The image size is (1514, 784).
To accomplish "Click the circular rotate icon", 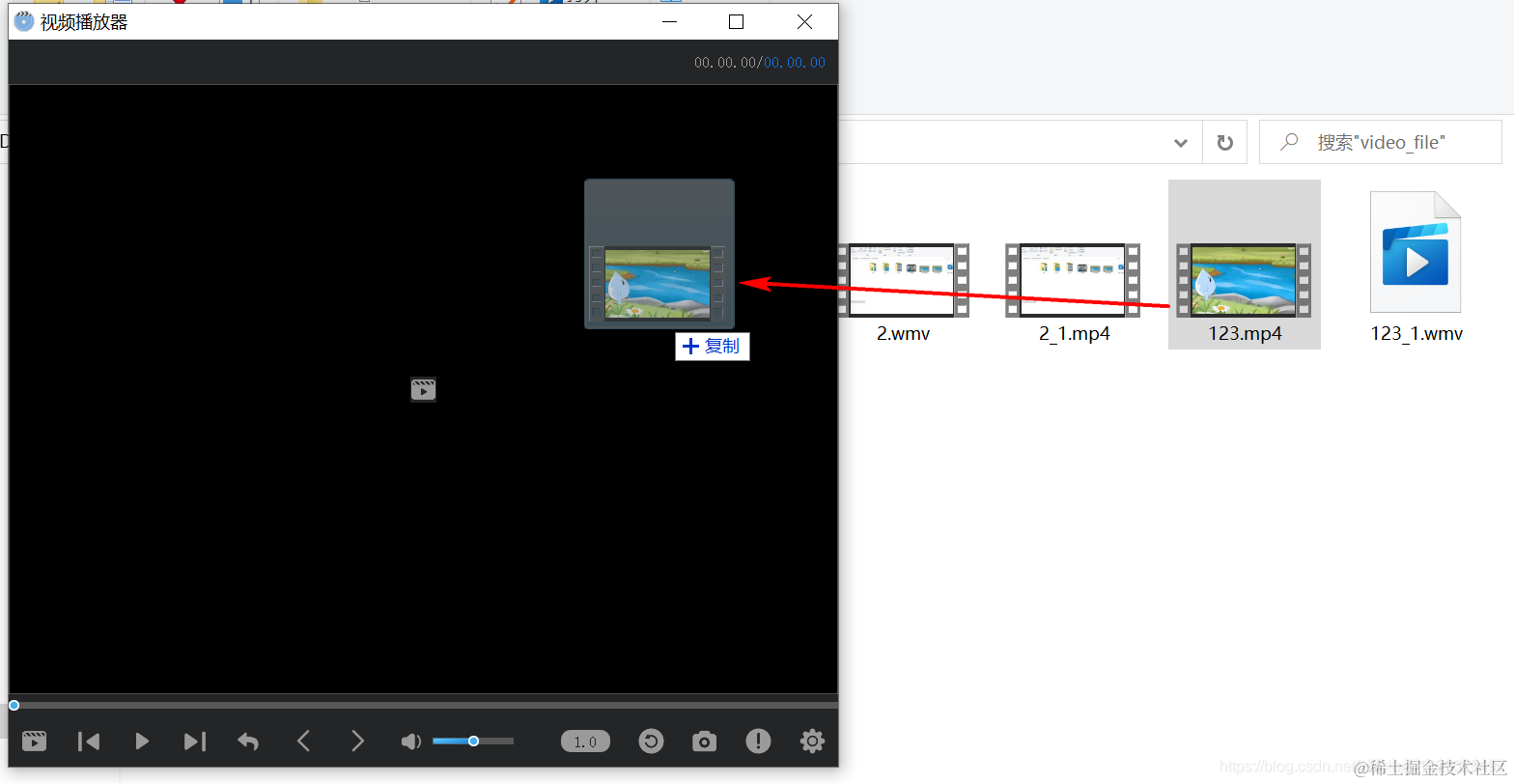I will coord(651,741).
